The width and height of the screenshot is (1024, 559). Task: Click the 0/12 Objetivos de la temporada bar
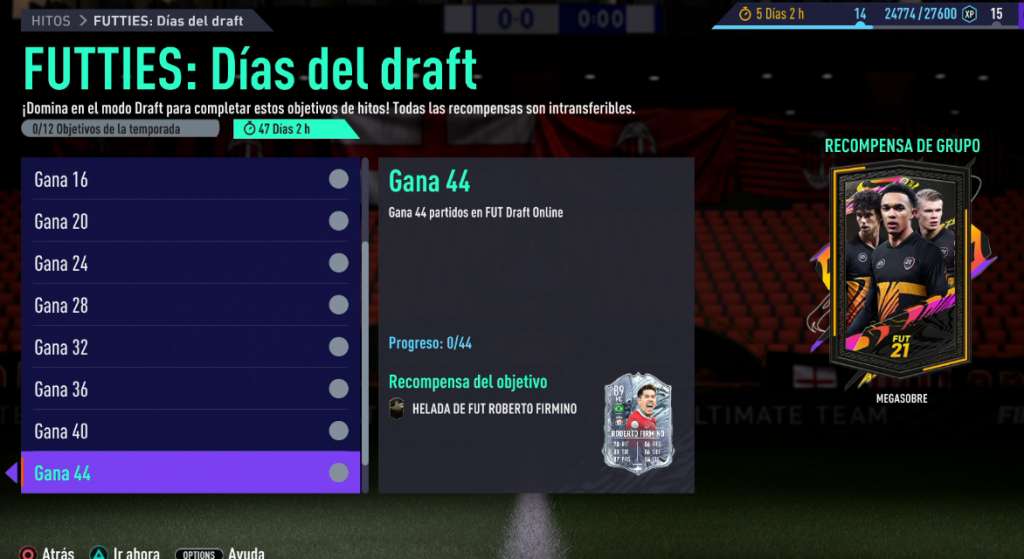[x=120, y=129]
